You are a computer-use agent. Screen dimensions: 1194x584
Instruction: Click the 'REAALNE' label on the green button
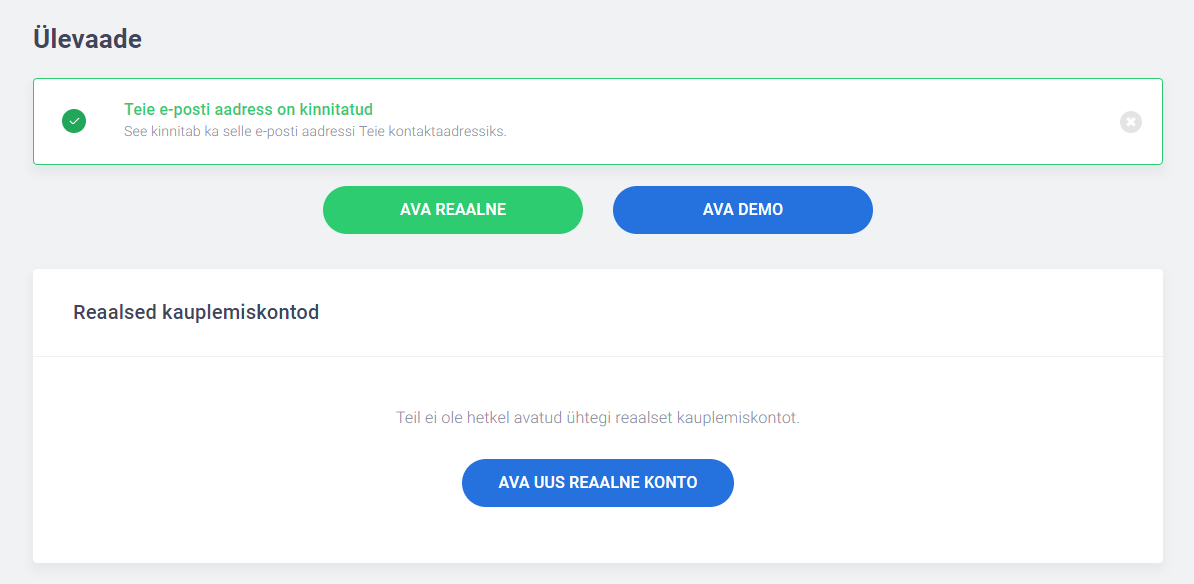coord(471,209)
